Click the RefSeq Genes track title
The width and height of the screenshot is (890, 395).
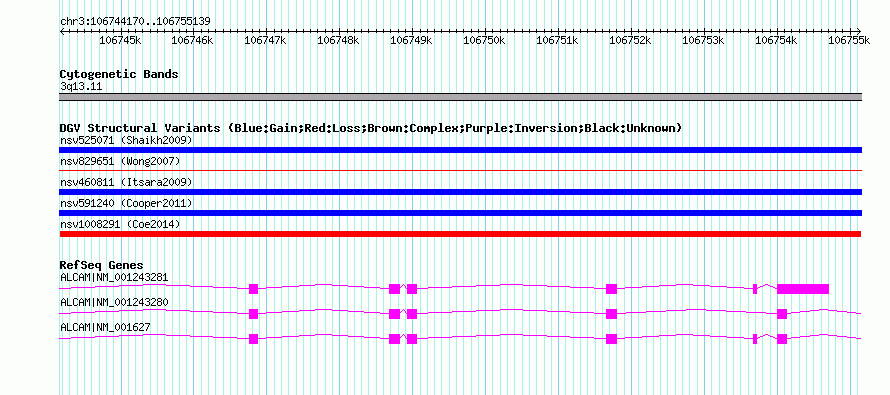pyautogui.click(x=102, y=265)
